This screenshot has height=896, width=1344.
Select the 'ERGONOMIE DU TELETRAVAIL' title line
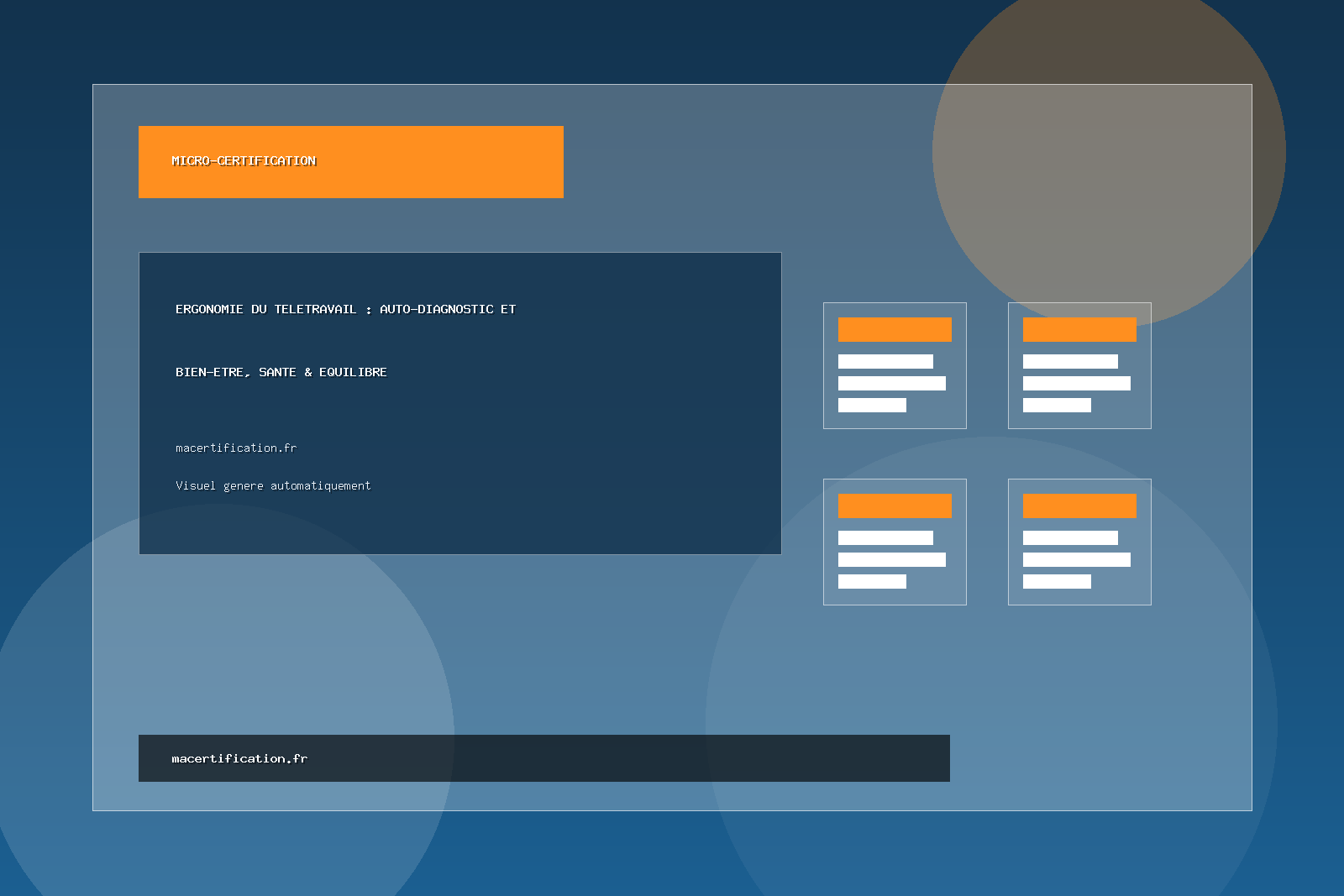click(x=345, y=310)
